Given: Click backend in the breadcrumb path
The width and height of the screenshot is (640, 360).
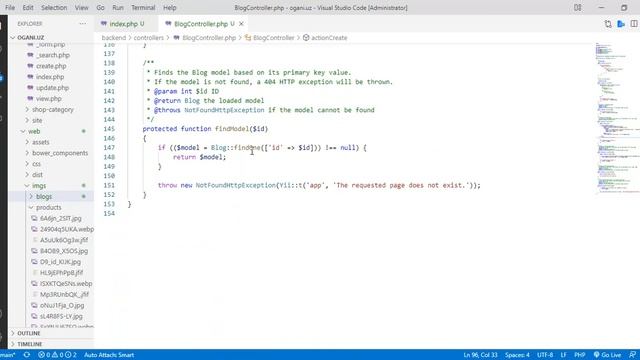Looking at the screenshot, I should click(x=113, y=38).
